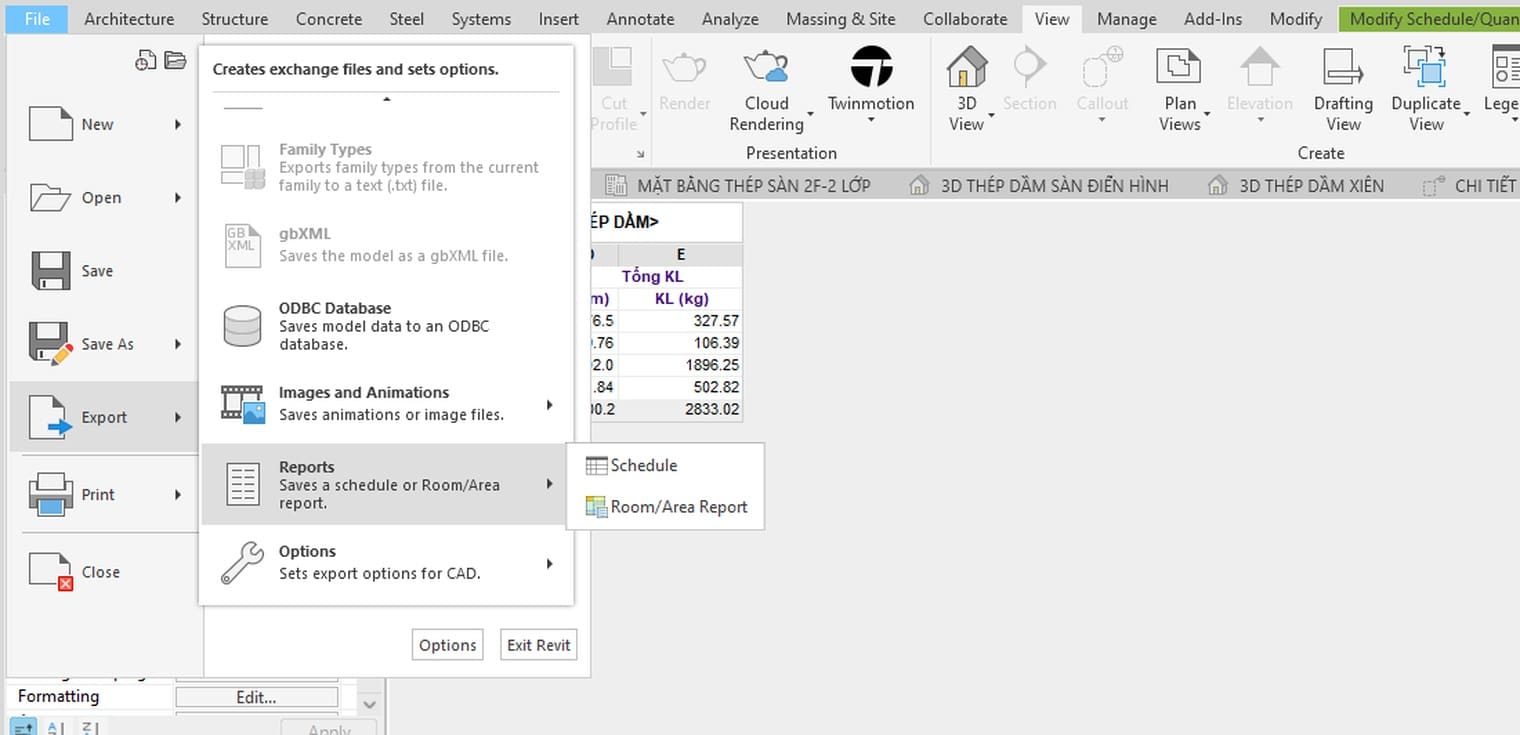1520x735 pixels.
Task: Switch to the Architecture ribbon tab
Action: 129,18
